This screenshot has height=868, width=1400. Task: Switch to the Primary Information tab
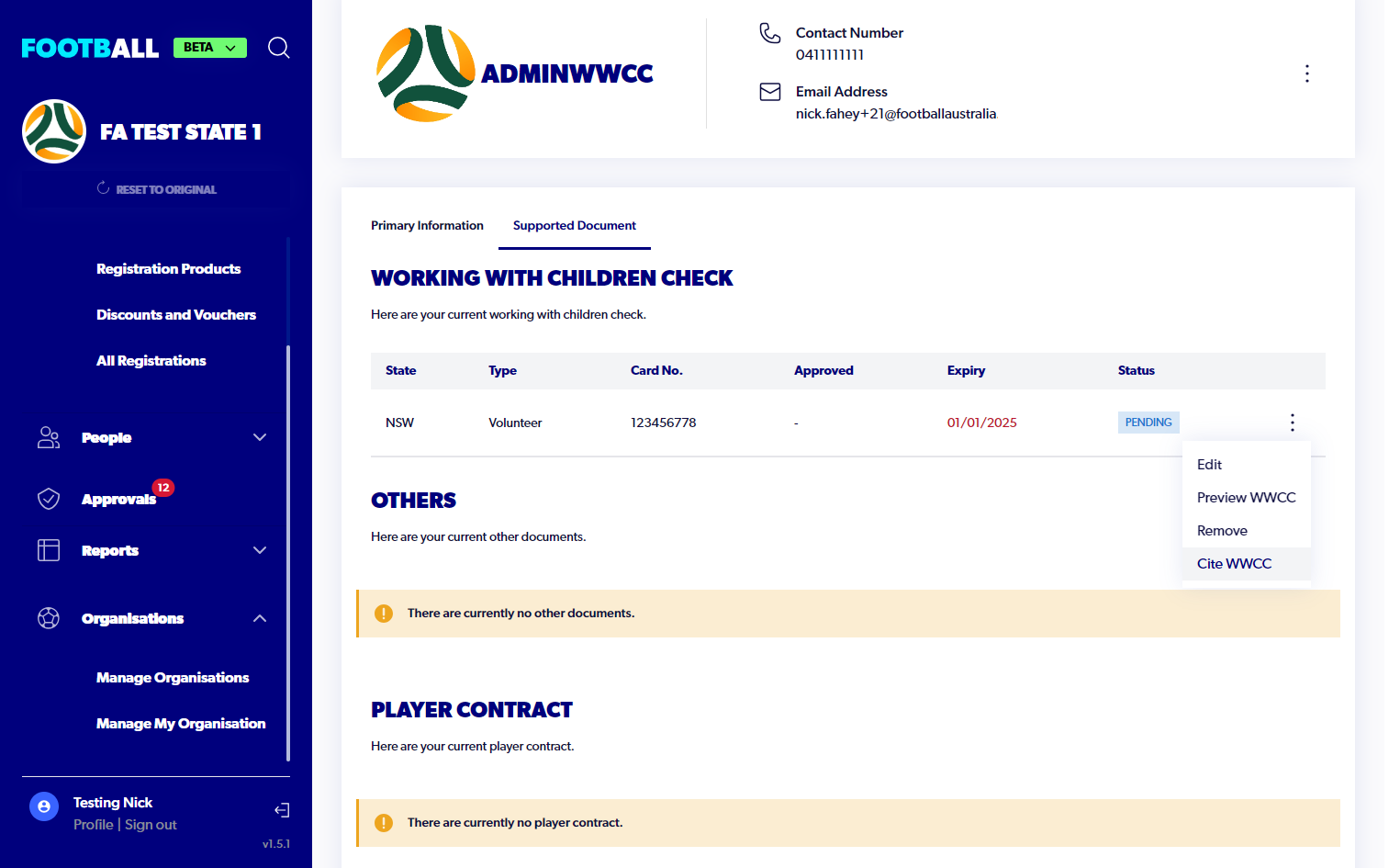click(427, 226)
